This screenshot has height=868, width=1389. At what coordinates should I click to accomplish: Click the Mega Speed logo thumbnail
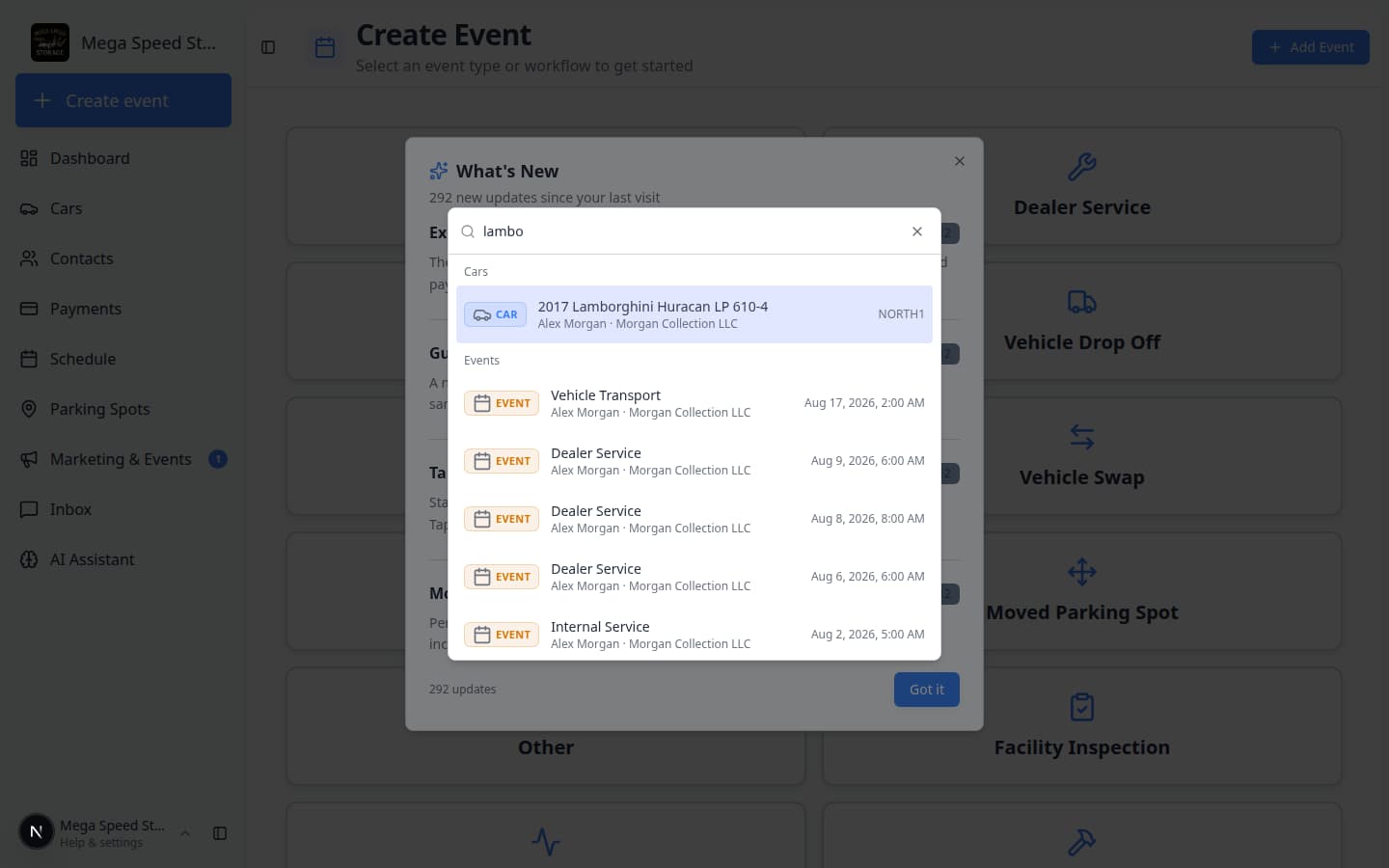coord(50,42)
